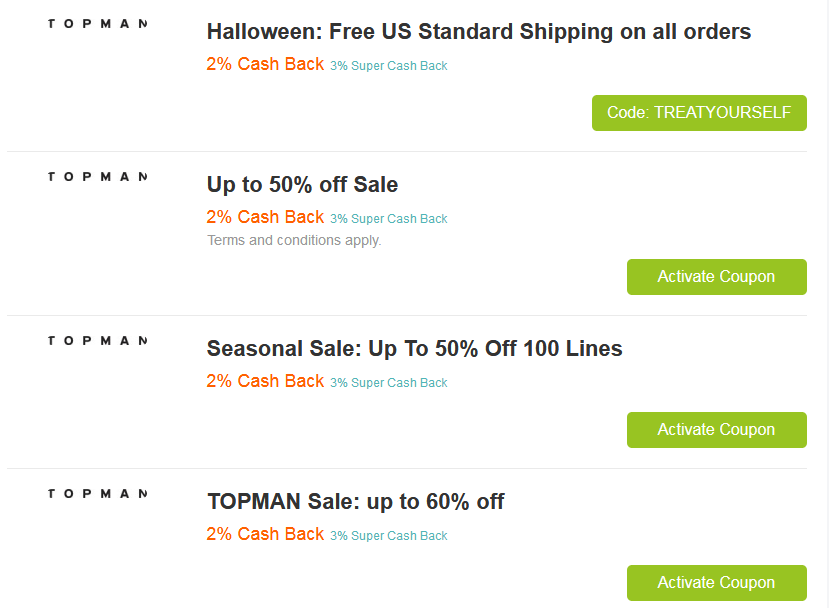Activate Coupon for Up to 50% off Sale
Screen dimensions: 829x608
click(716, 277)
